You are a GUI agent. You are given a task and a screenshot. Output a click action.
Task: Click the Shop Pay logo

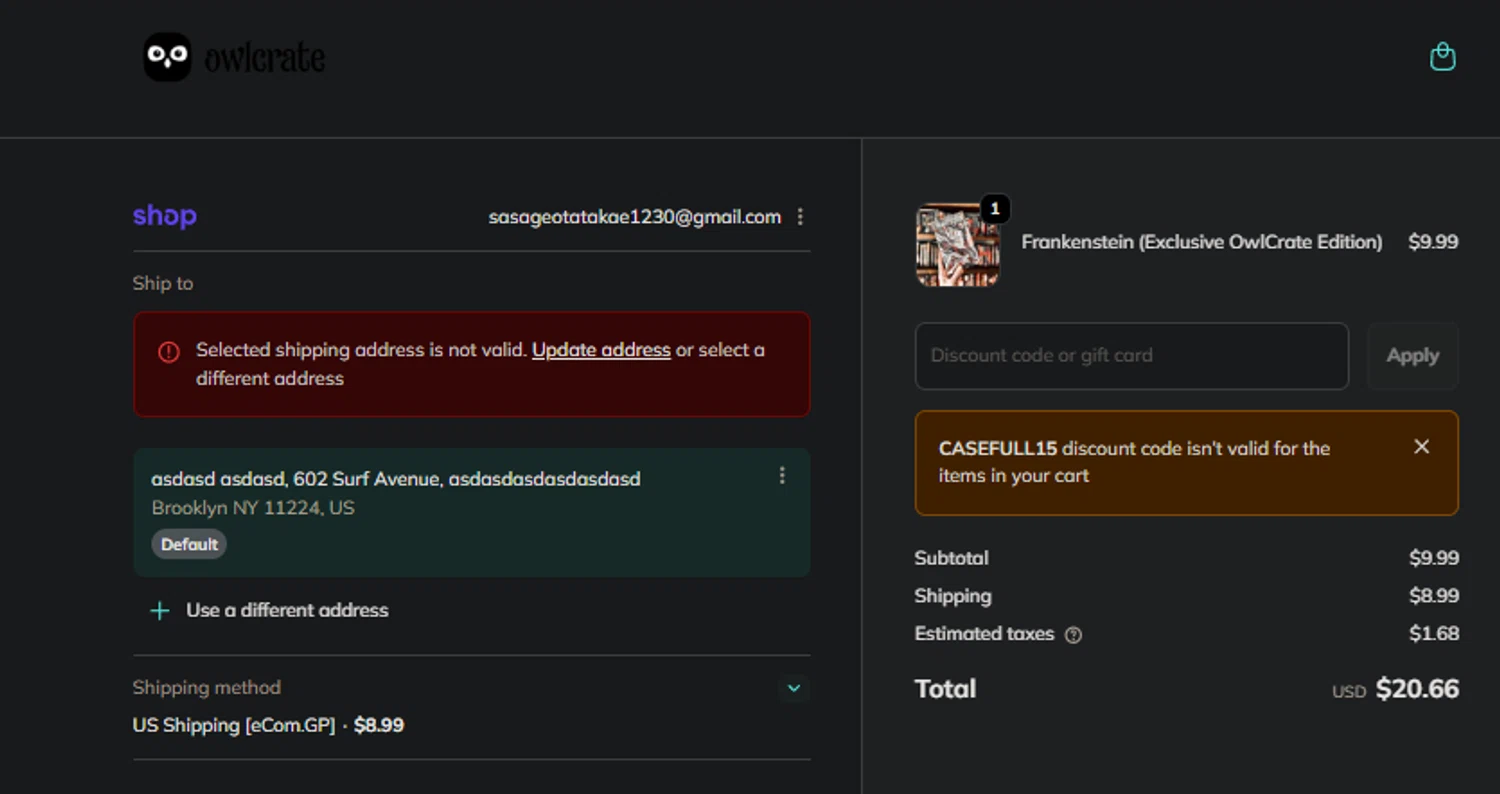(165, 216)
